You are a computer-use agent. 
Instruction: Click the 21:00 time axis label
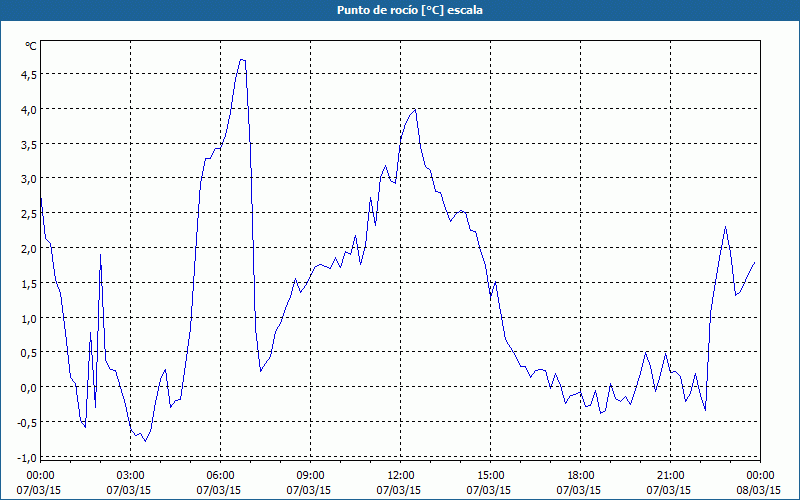pyautogui.click(x=670, y=476)
